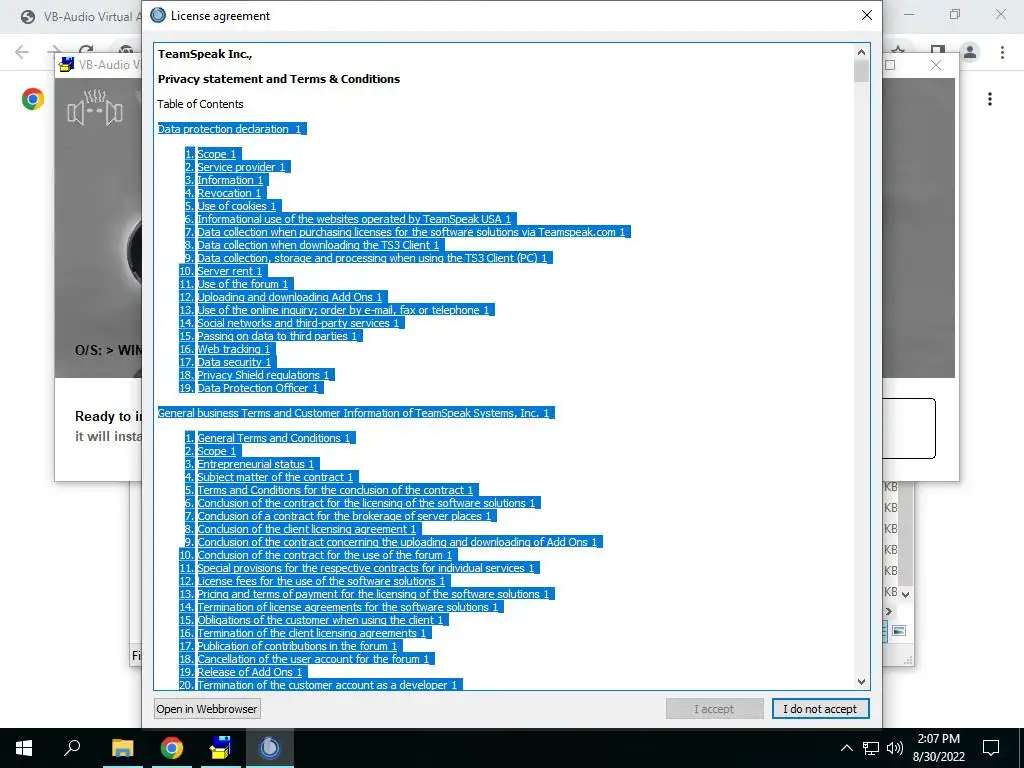Open File Explorer from taskbar
Viewport: 1024px width, 768px height.
click(x=122, y=748)
